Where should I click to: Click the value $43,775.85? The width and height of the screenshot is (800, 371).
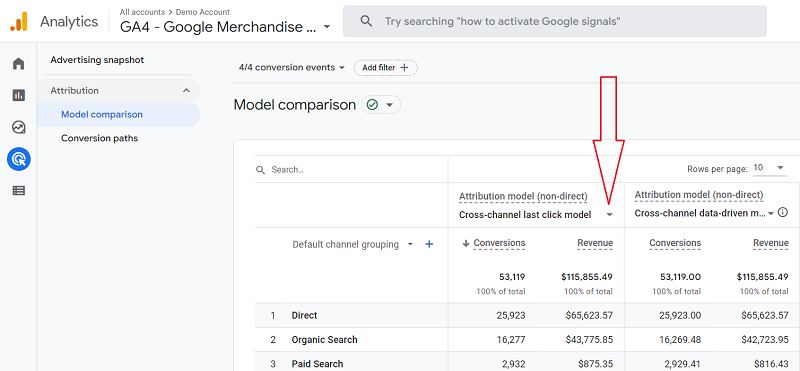589,340
